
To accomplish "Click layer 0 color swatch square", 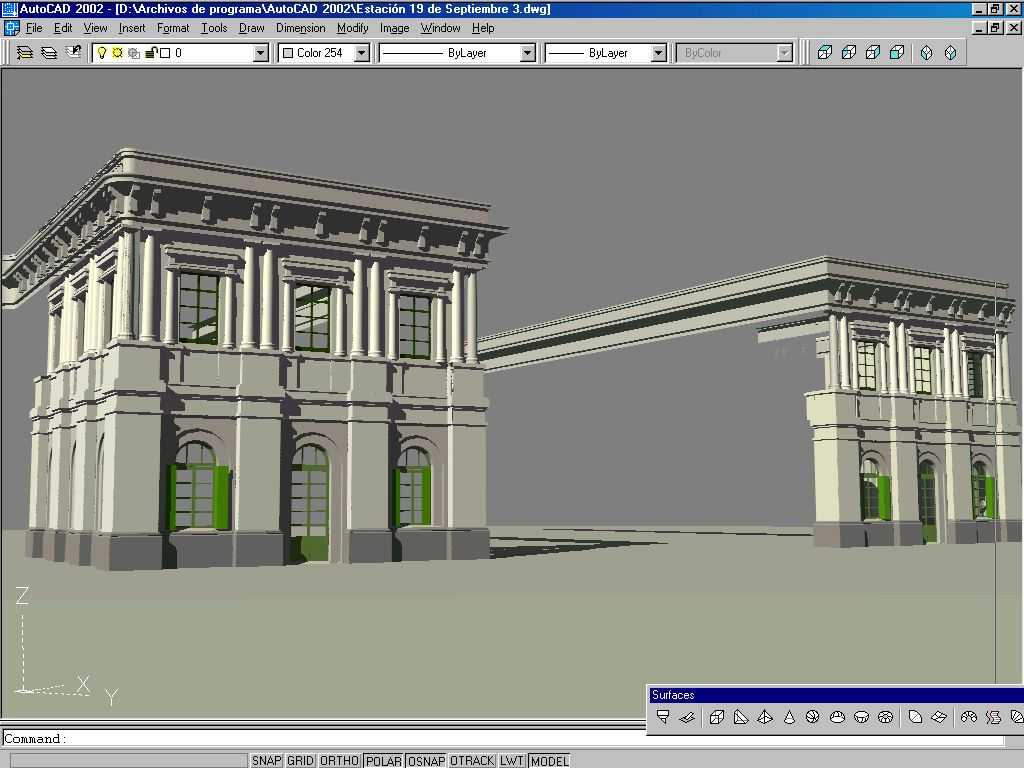I will point(165,53).
